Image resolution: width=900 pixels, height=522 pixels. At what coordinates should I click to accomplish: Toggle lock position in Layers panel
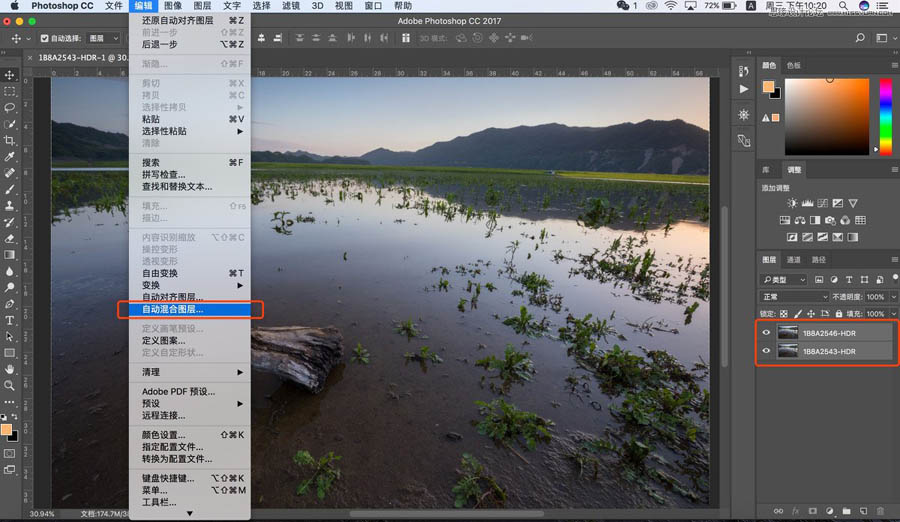[811, 314]
